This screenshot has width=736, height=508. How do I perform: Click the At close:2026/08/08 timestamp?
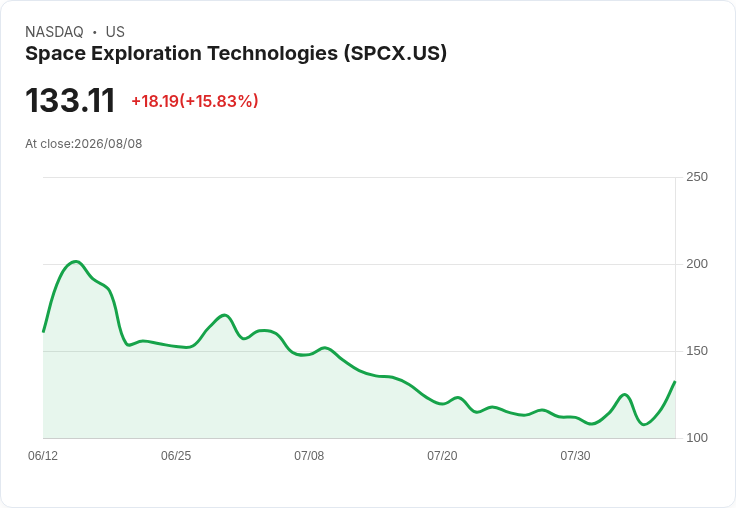point(84,144)
